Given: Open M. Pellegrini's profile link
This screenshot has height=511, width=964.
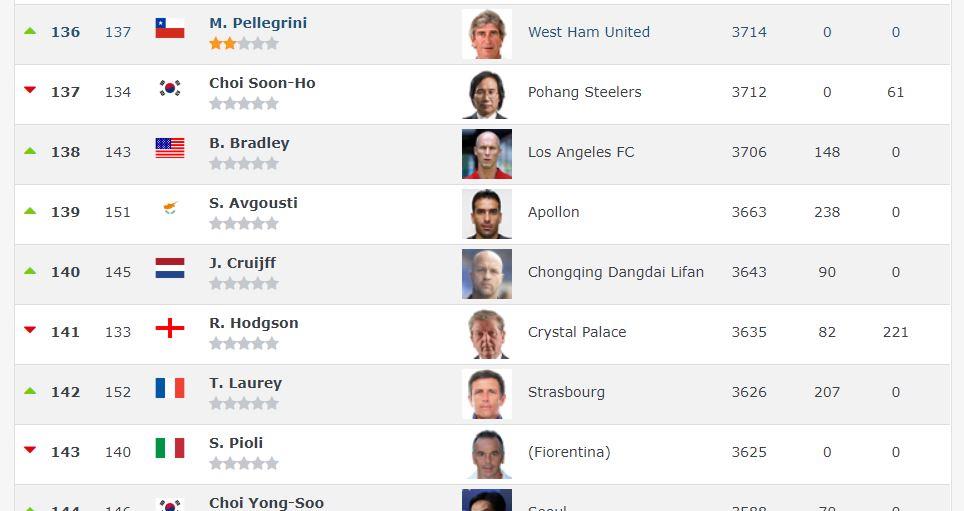Looking at the screenshot, I should point(258,23).
